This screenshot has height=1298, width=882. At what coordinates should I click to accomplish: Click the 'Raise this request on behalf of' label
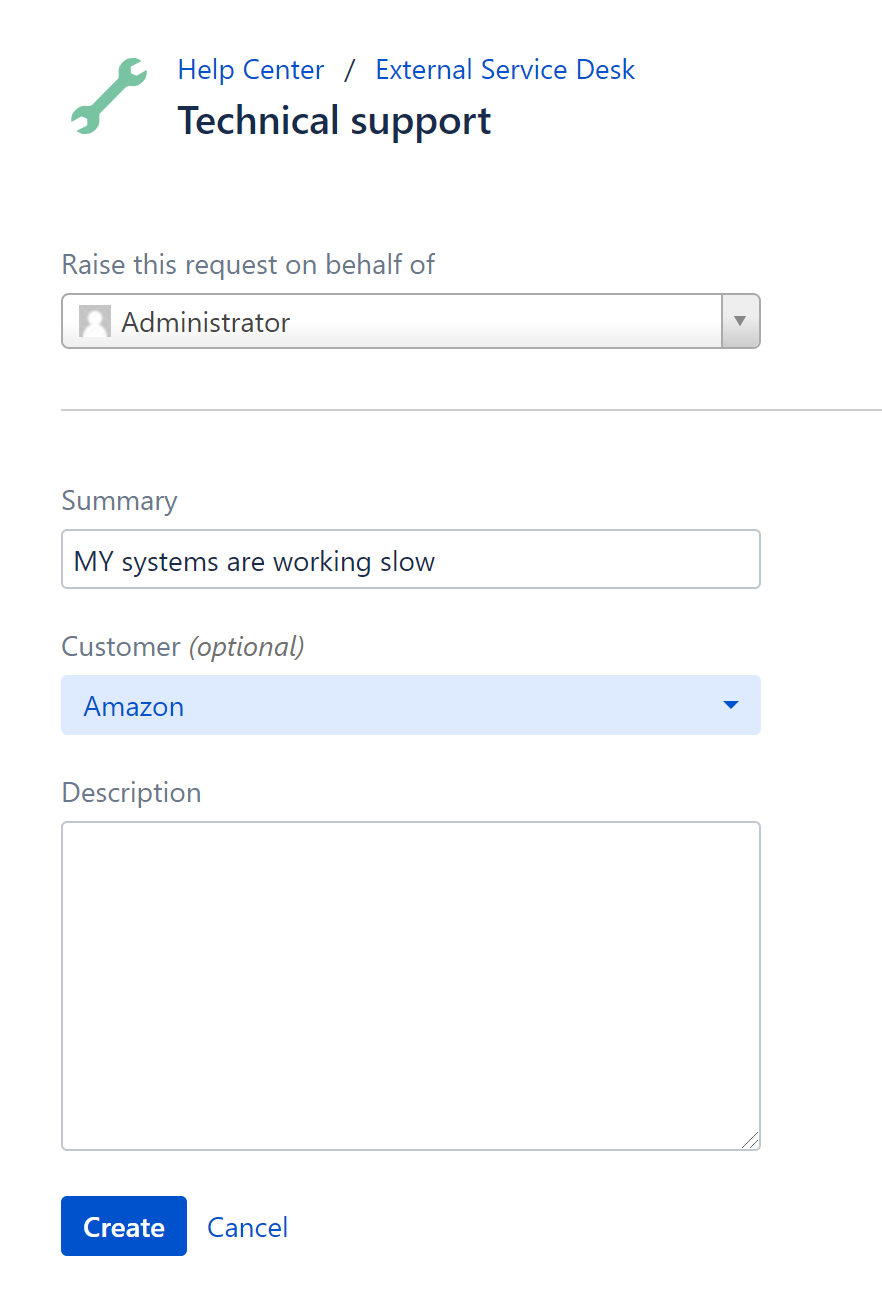pyautogui.click(x=248, y=264)
